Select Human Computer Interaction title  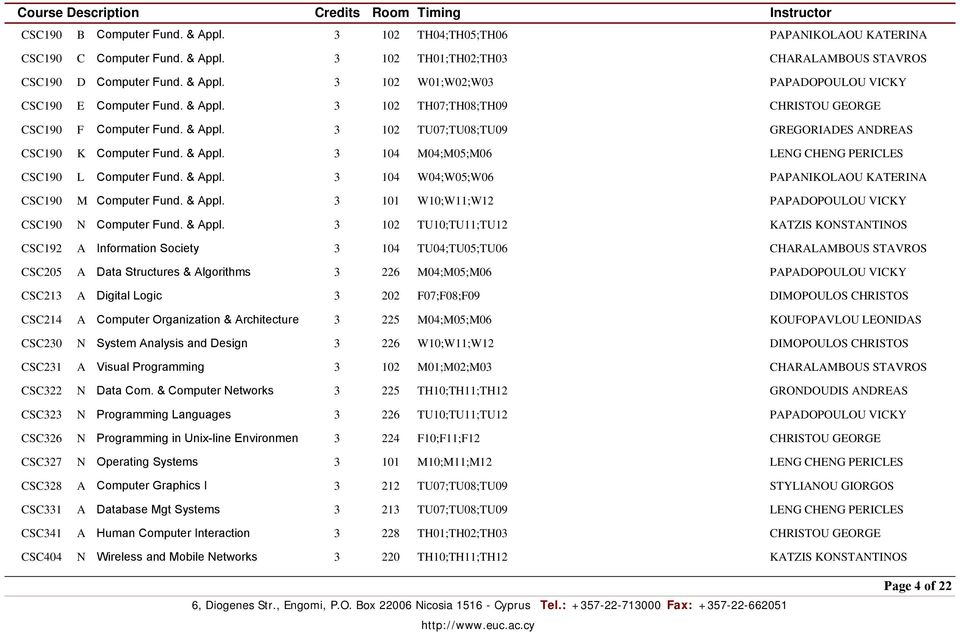click(173, 533)
